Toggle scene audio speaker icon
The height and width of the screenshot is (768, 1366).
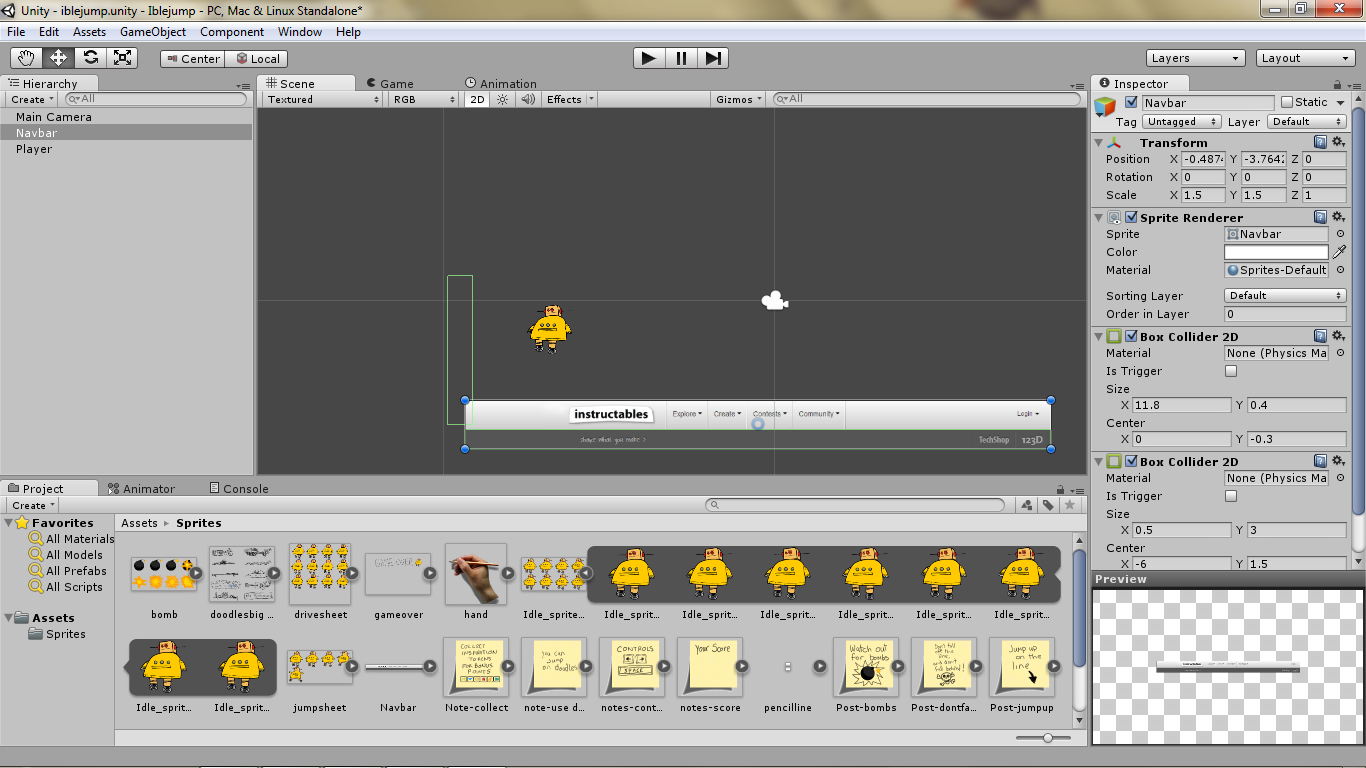pyautogui.click(x=526, y=99)
